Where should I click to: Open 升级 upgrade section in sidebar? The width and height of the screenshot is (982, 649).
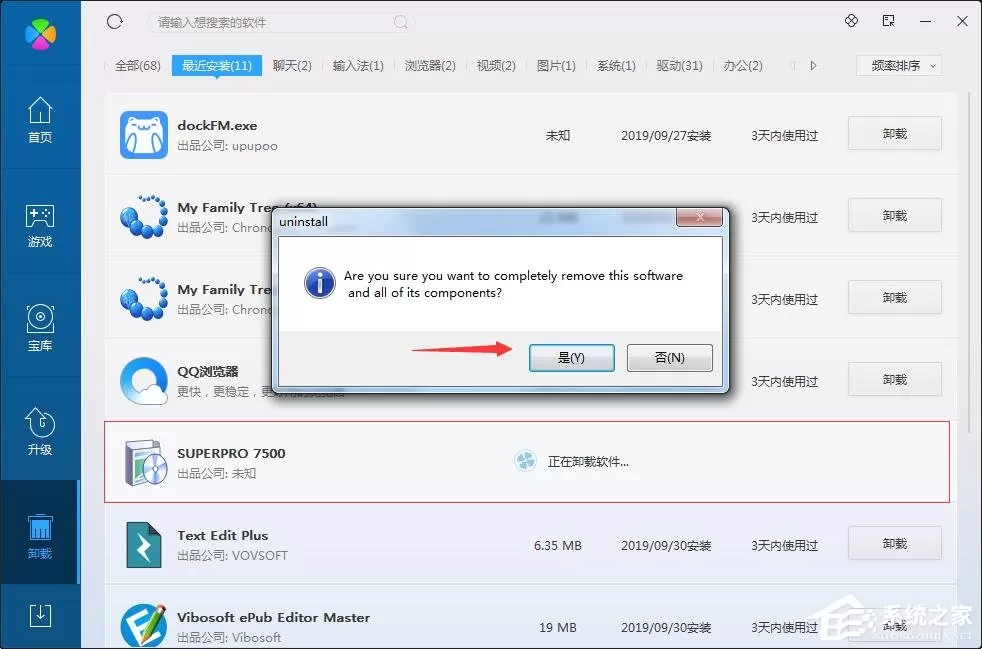coord(40,432)
